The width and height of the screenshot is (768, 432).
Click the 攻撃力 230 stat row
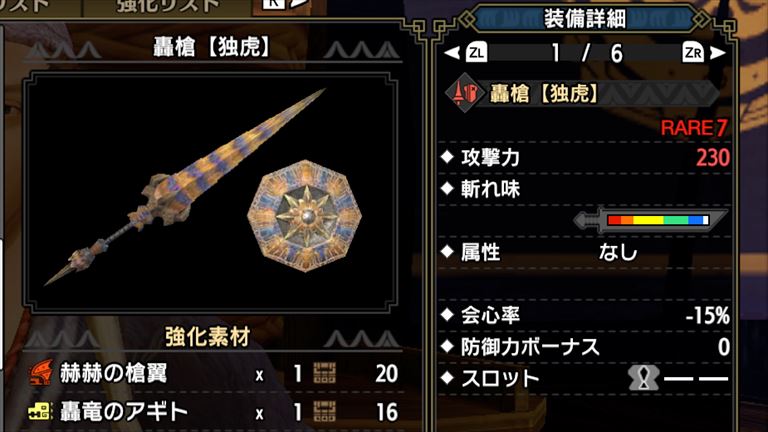point(585,158)
